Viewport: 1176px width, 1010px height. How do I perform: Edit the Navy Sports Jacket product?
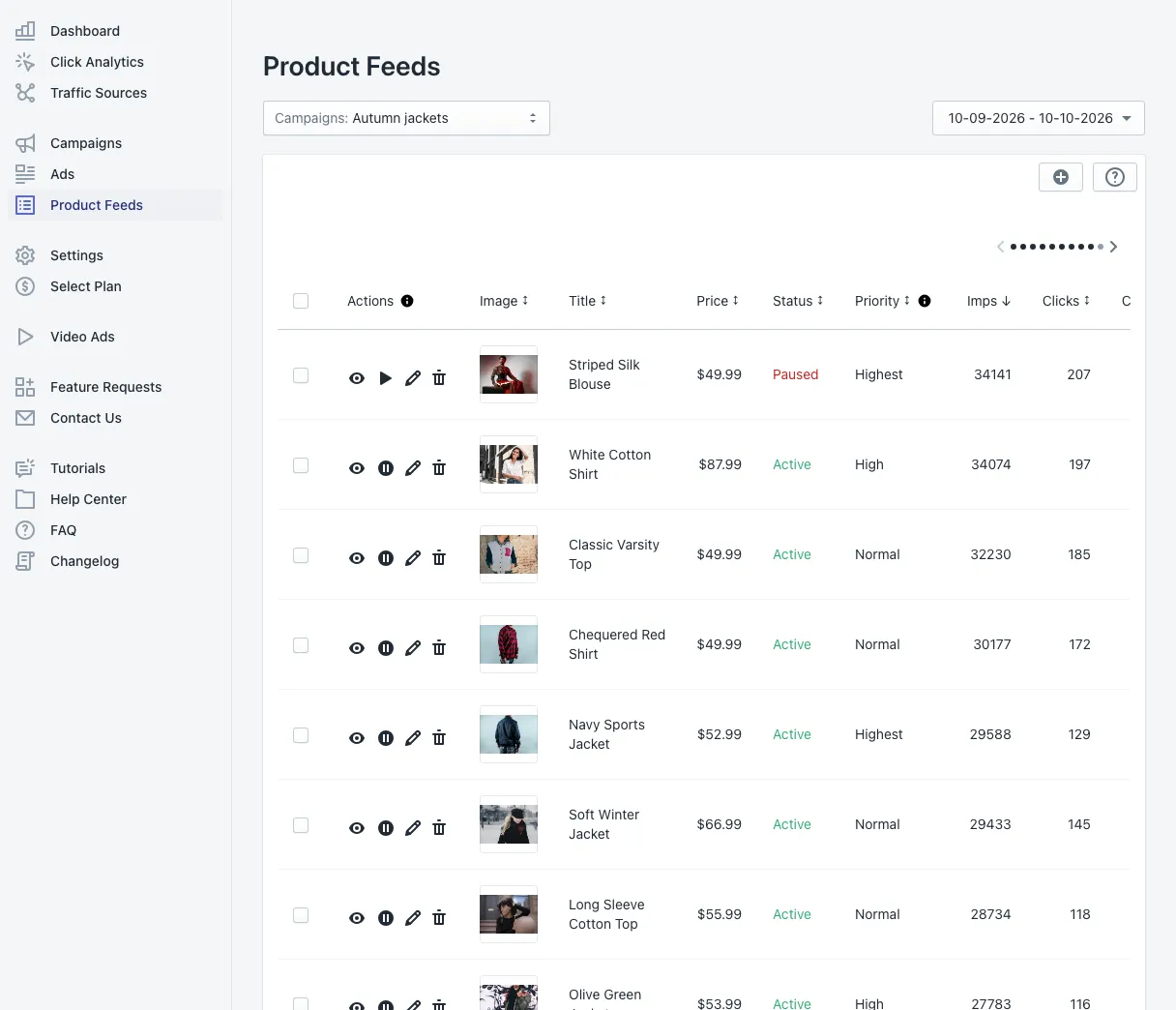(x=413, y=738)
